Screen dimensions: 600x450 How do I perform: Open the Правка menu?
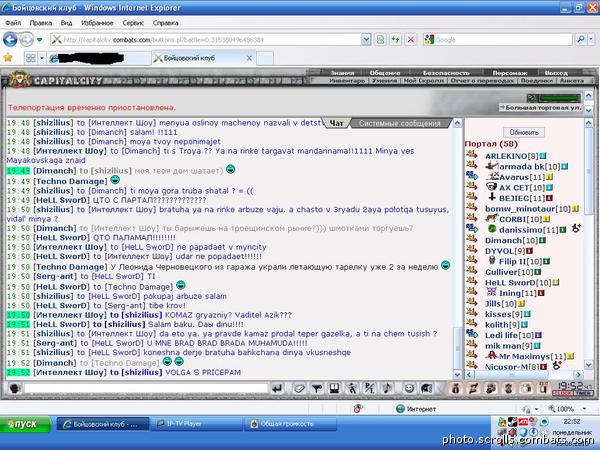(x=41, y=23)
